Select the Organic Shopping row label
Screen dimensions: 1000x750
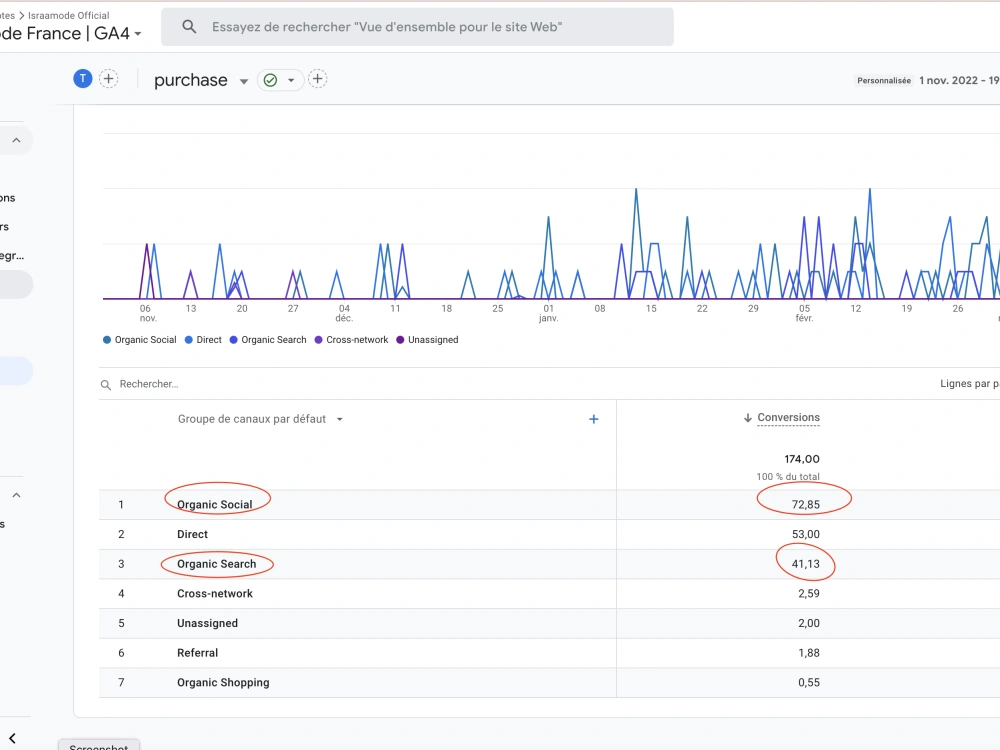pyautogui.click(x=223, y=682)
